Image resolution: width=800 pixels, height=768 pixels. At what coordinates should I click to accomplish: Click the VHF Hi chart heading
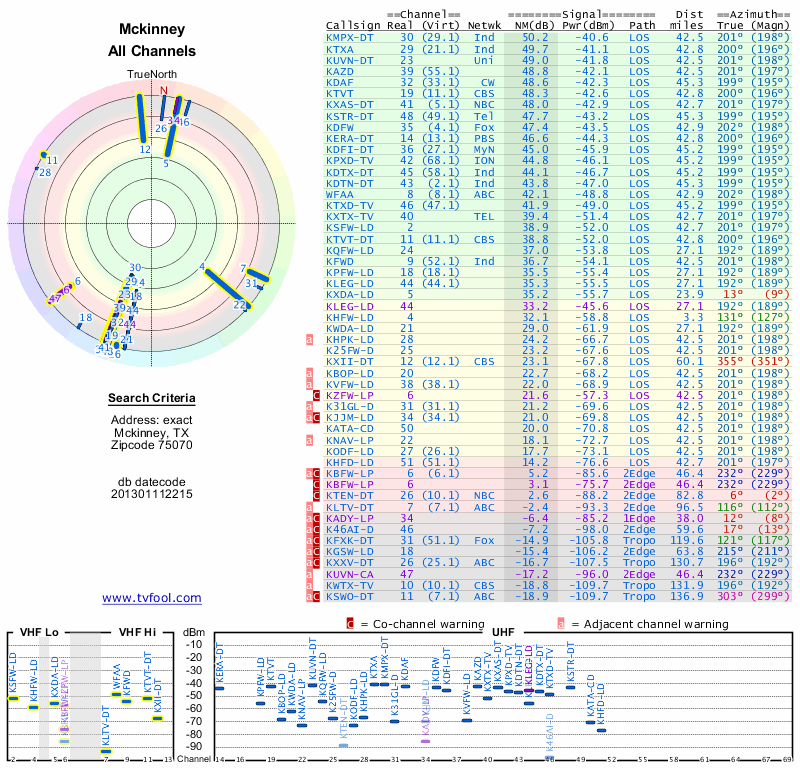tap(137, 632)
